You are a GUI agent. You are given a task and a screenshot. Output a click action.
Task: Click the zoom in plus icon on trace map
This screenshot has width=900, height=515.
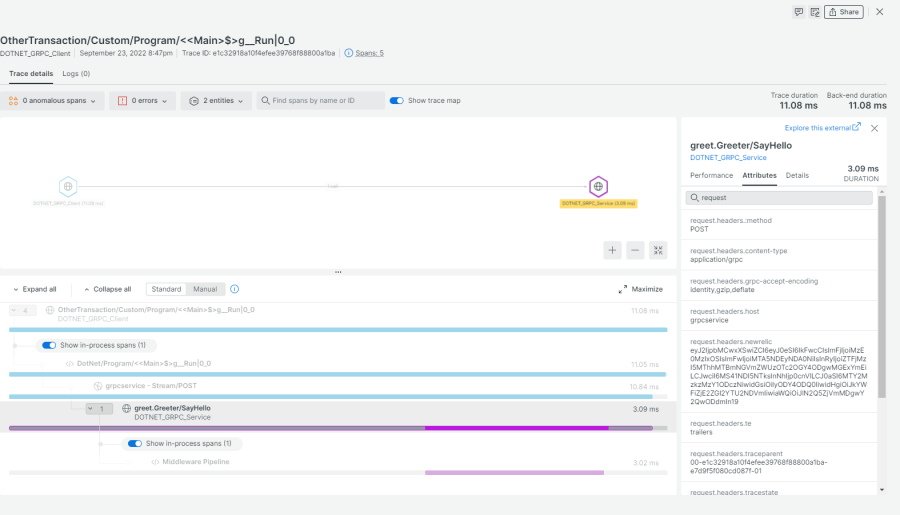[612, 250]
